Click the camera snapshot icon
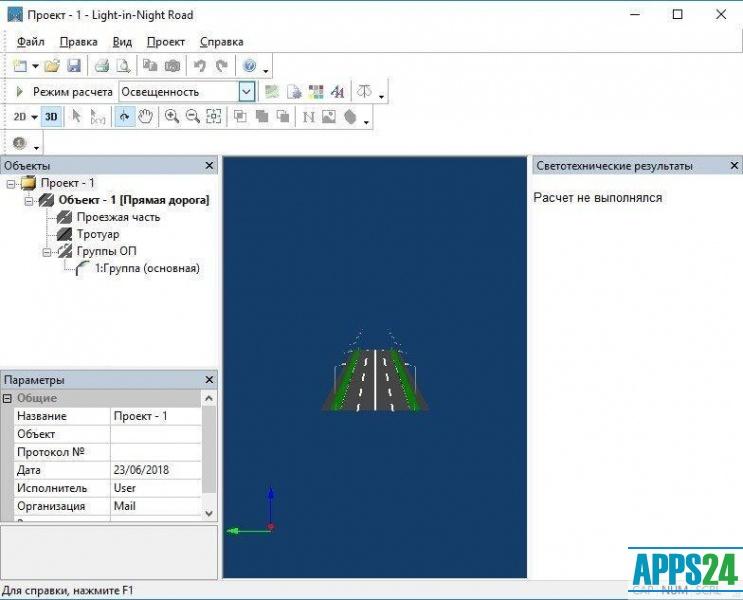The width and height of the screenshot is (743, 600). (172, 65)
